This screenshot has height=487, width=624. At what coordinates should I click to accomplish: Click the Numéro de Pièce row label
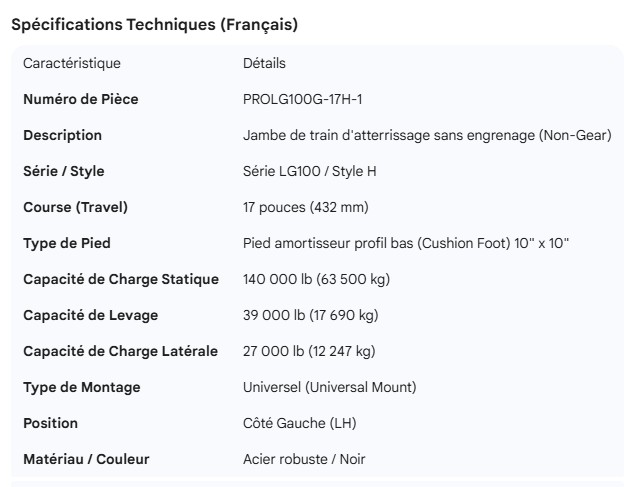[81, 99]
